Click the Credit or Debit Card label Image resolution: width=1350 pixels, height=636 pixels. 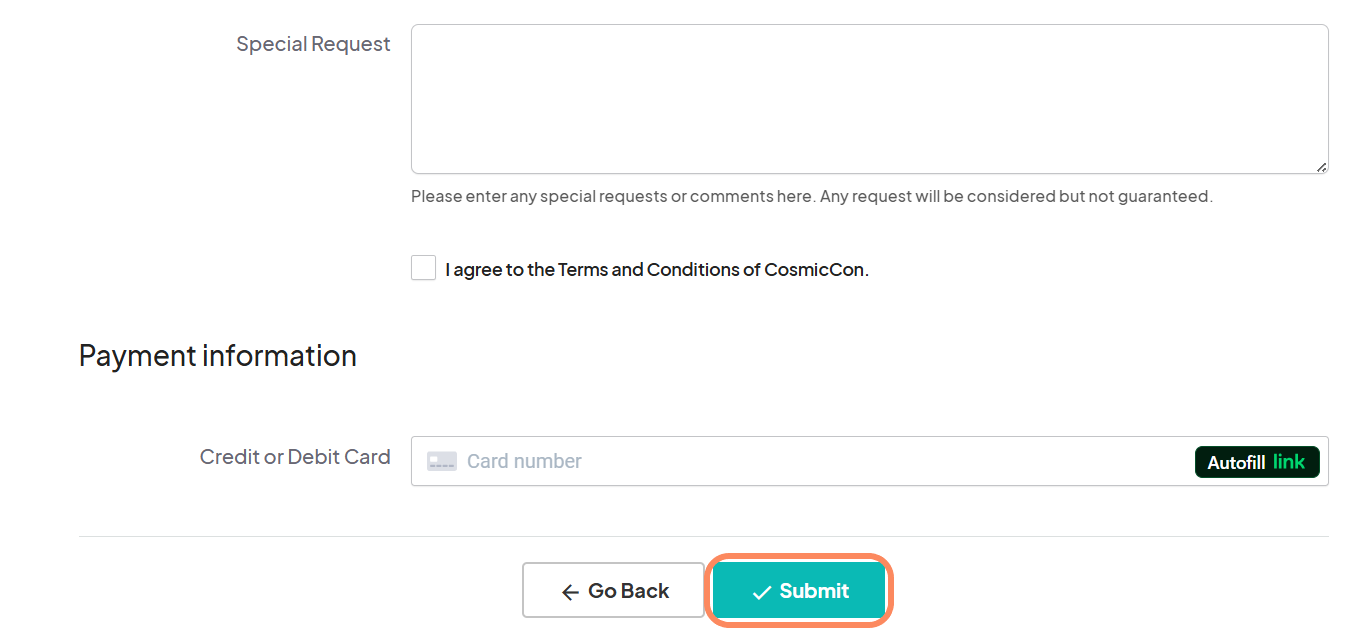click(295, 457)
